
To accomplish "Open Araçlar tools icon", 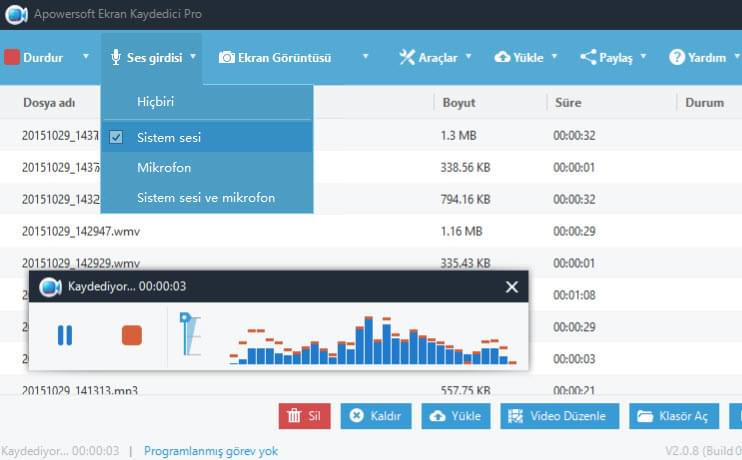I will (406, 57).
